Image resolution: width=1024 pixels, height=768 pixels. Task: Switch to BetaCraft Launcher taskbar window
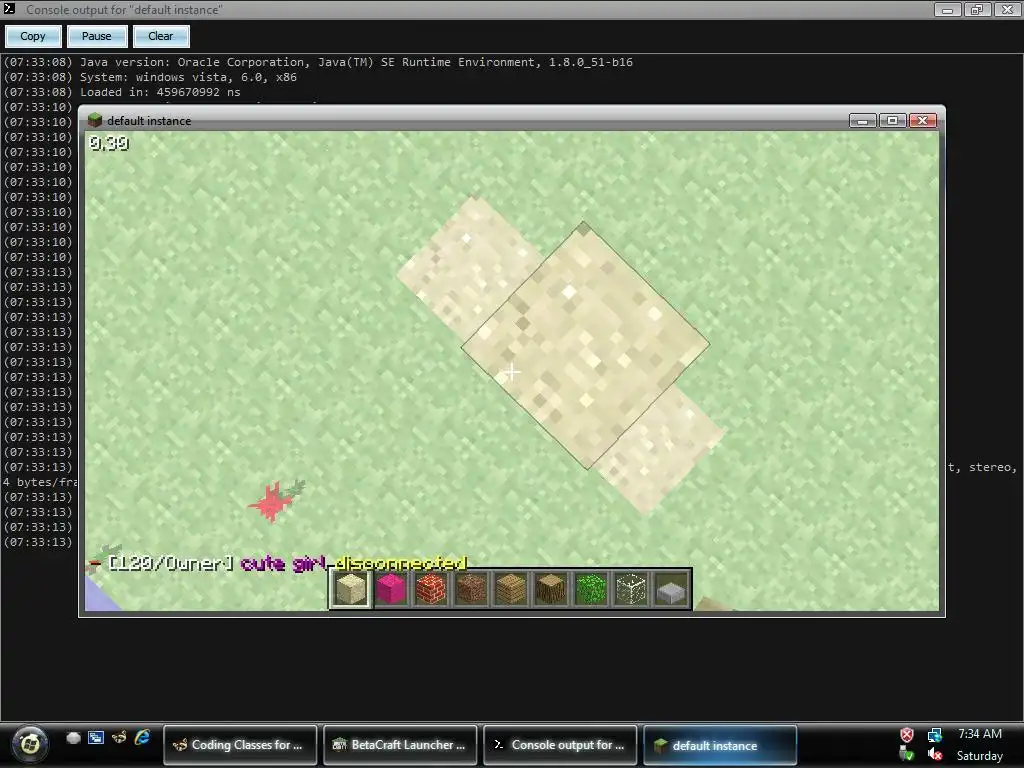pyautogui.click(x=400, y=744)
